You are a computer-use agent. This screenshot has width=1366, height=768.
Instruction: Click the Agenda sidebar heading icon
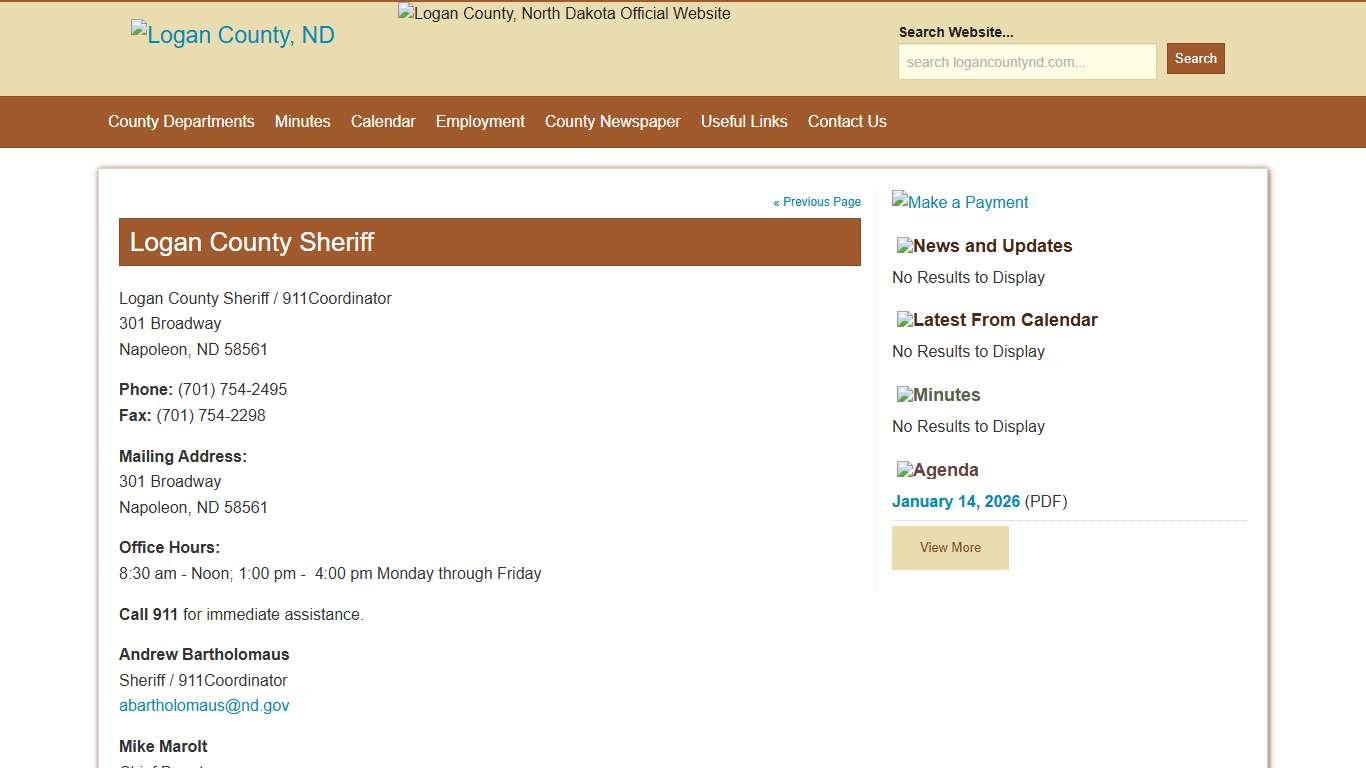pyautogui.click(x=905, y=470)
